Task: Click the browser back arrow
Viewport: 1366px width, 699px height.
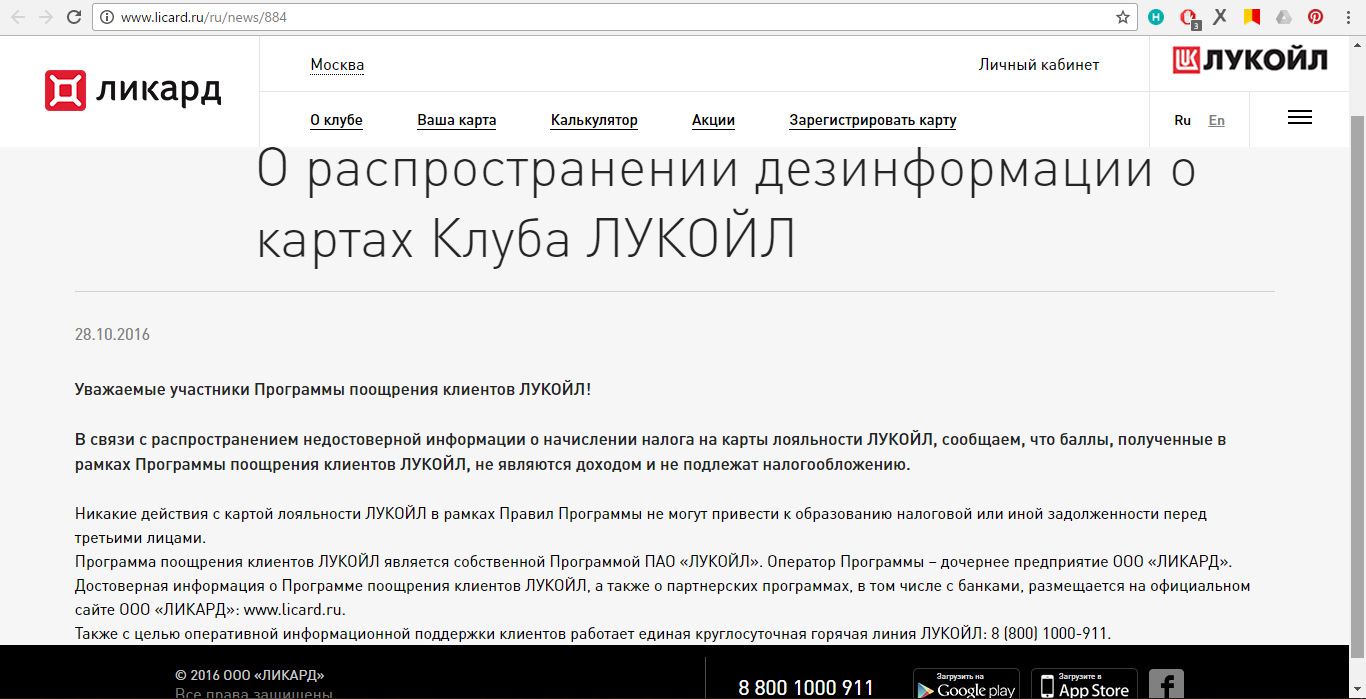Action: [18, 17]
